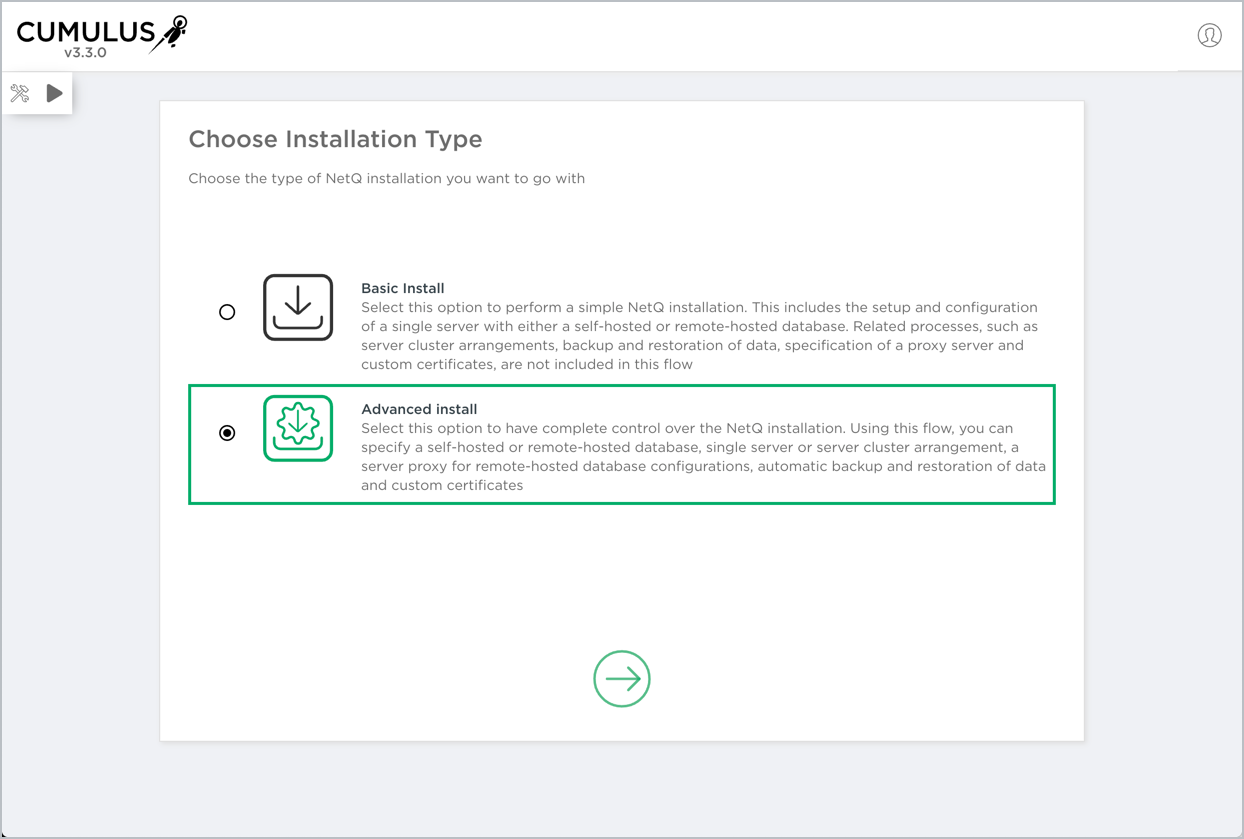Click the "Basic Install" option title

tap(402, 288)
